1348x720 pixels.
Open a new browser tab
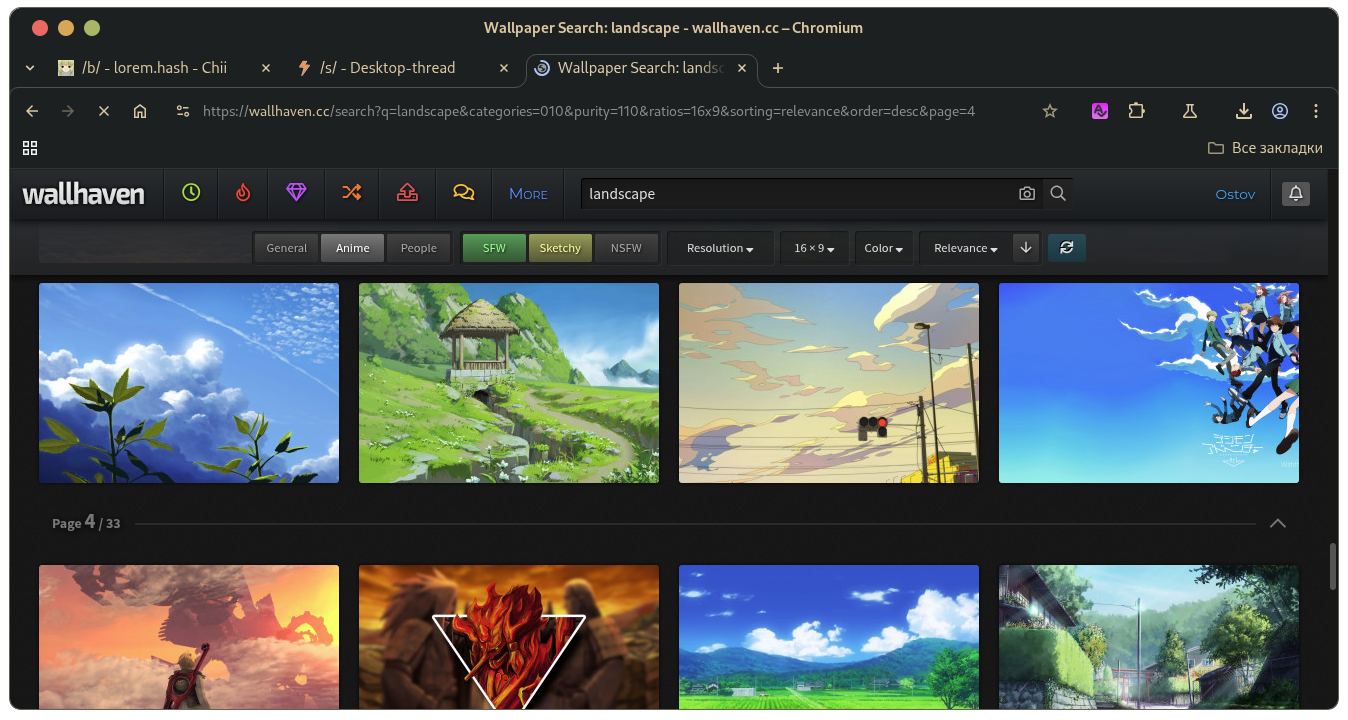pyautogui.click(x=778, y=68)
